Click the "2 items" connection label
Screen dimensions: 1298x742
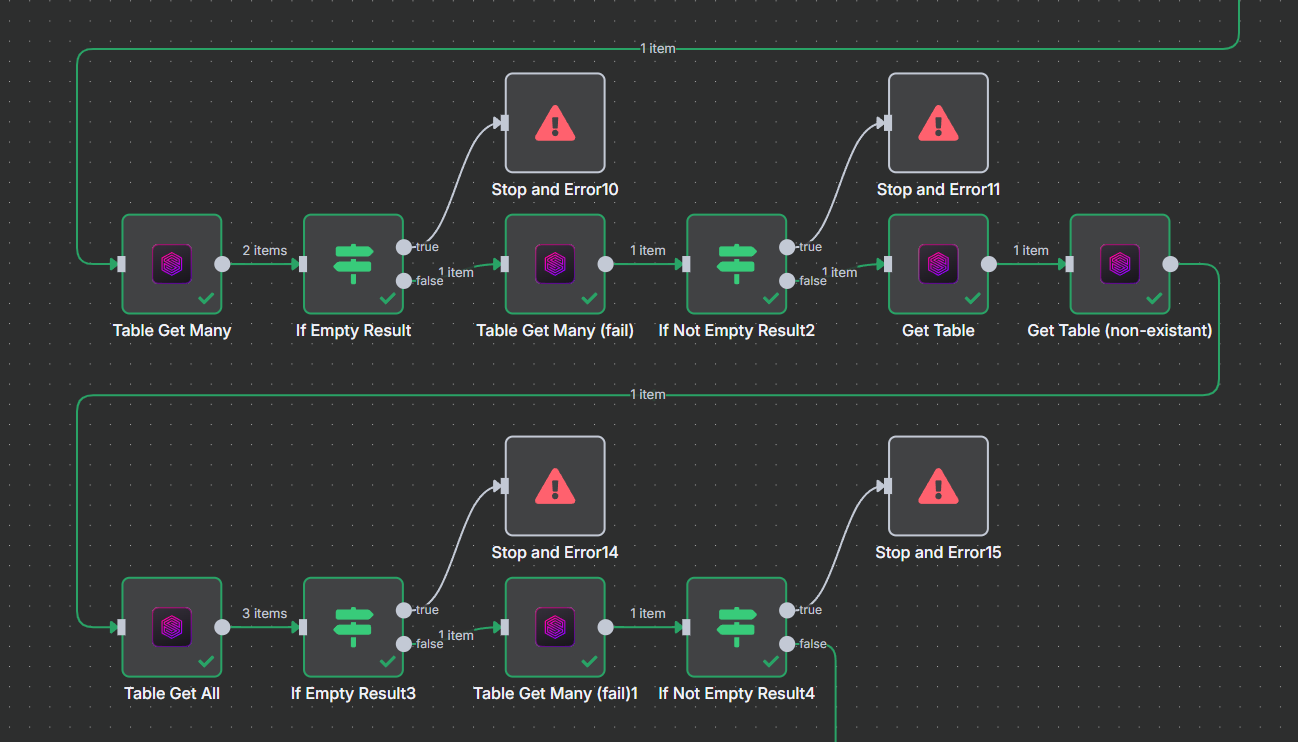click(265, 251)
